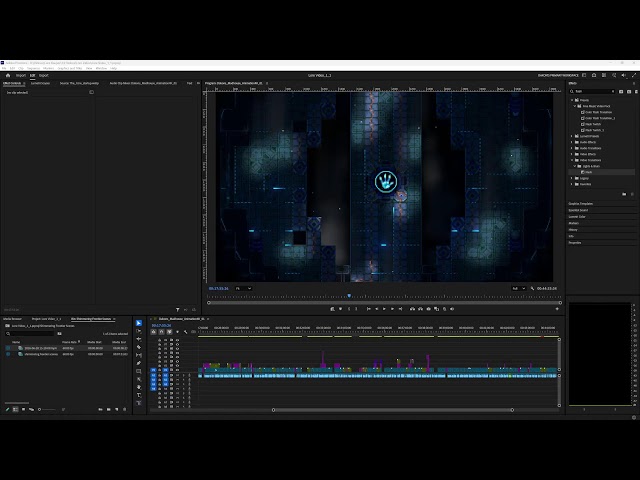Click Export Frame camera icon
Screen dimensions: 640x480
(428, 309)
